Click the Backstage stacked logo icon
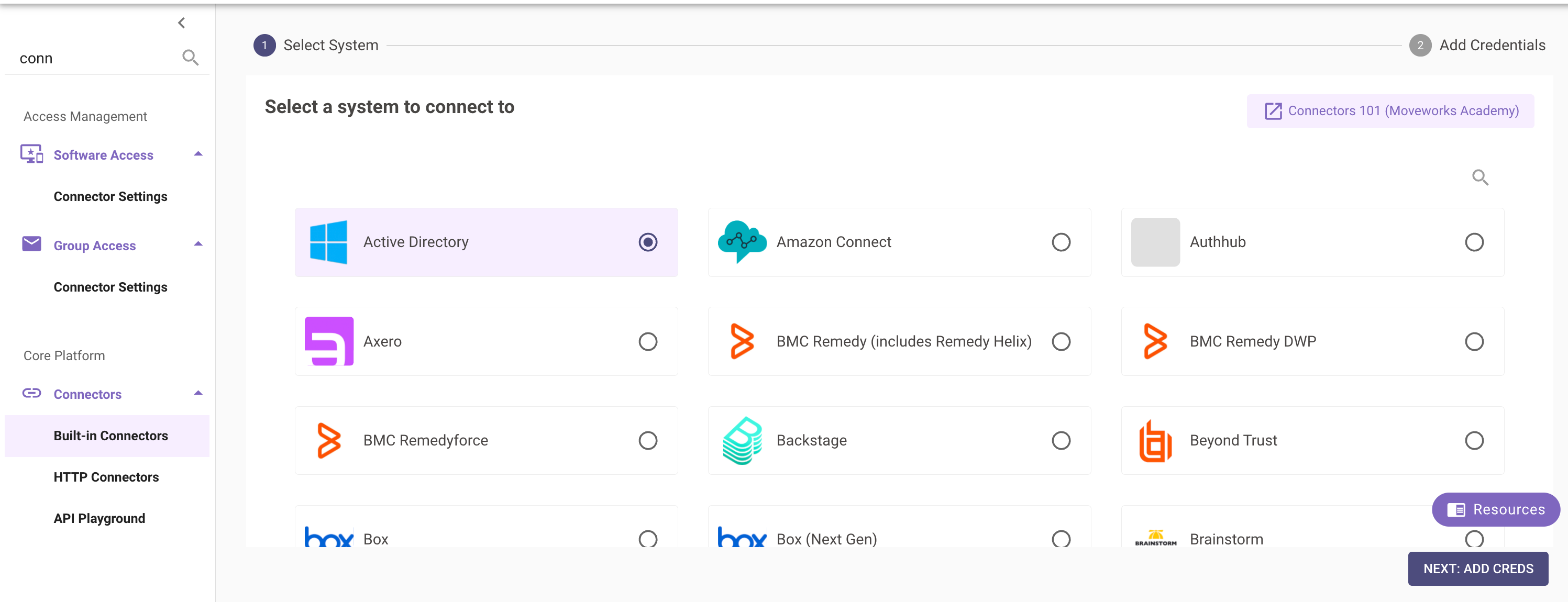 (742, 441)
